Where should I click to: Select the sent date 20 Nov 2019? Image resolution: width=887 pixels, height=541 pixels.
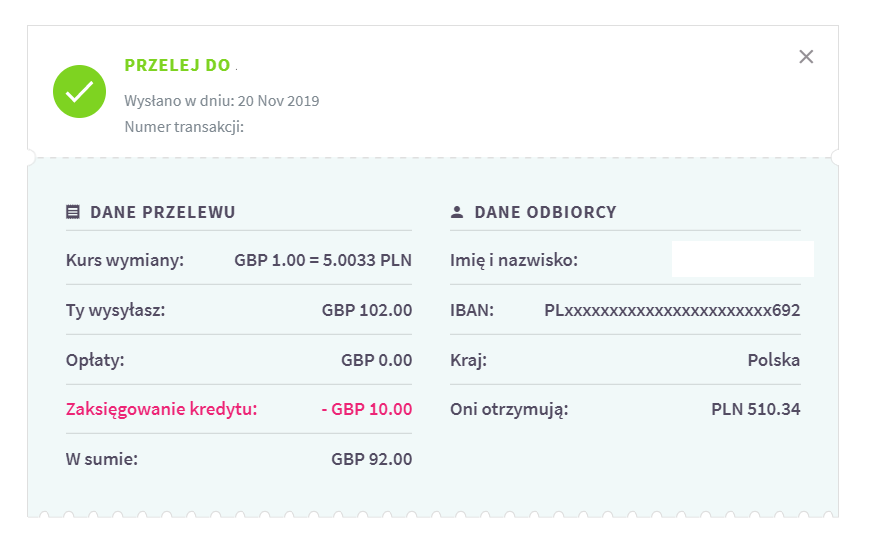click(278, 101)
